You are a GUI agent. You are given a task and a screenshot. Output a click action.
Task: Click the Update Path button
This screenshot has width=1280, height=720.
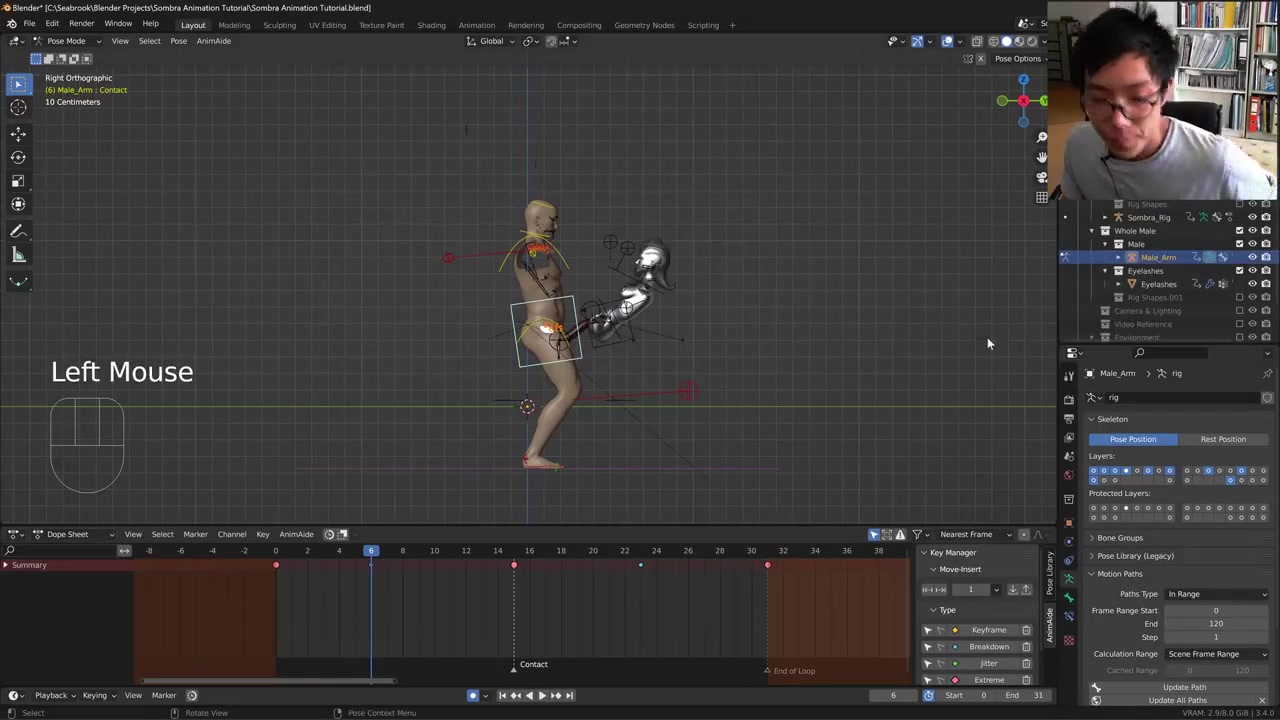tap(1183, 687)
